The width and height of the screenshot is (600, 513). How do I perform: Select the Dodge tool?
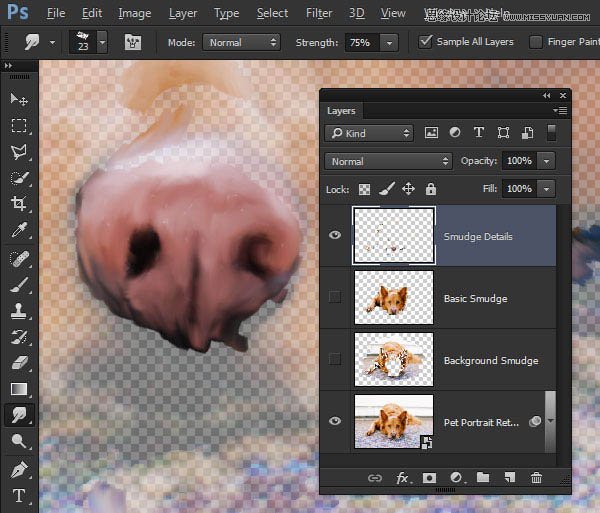pyautogui.click(x=19, y=441)
